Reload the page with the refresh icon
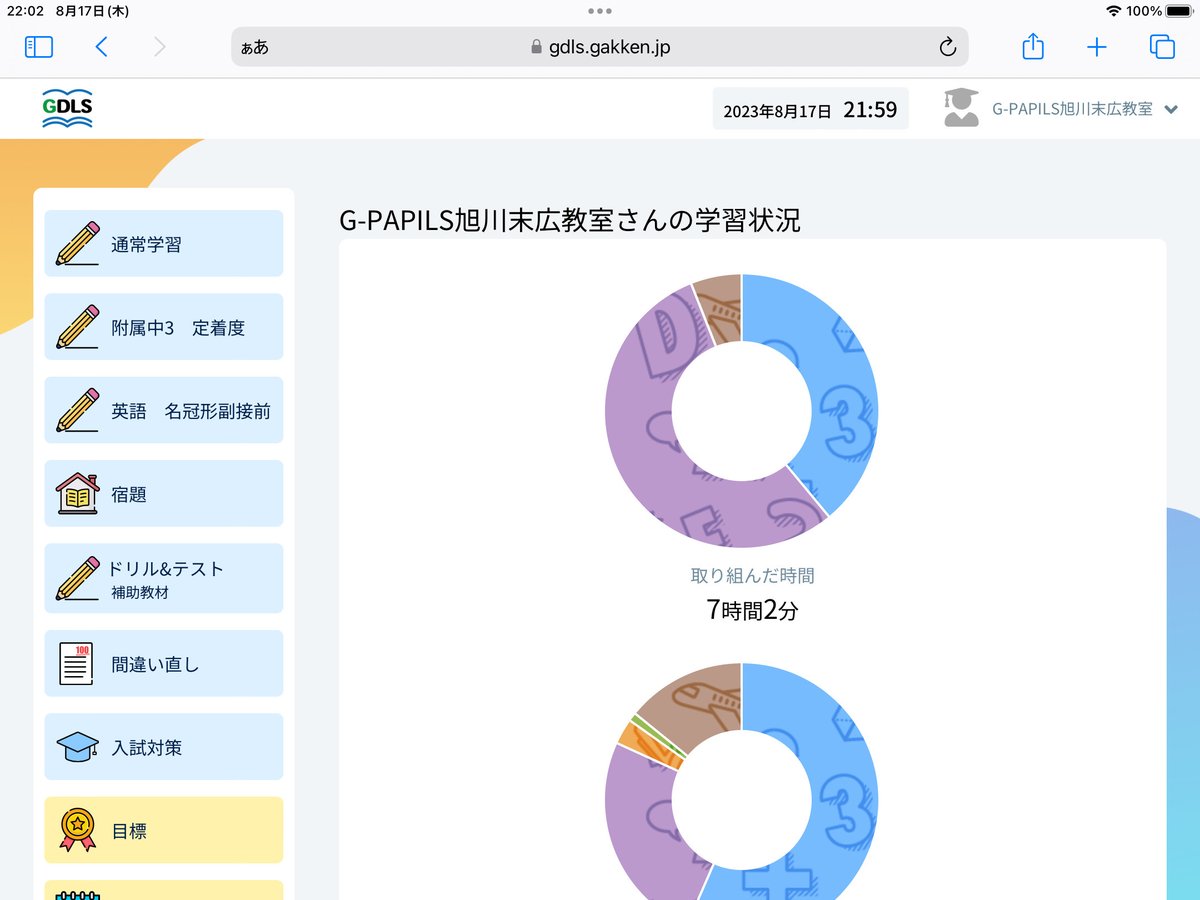Image resolution: width=1200 pixels, height=900 pixels. [947, 47]
